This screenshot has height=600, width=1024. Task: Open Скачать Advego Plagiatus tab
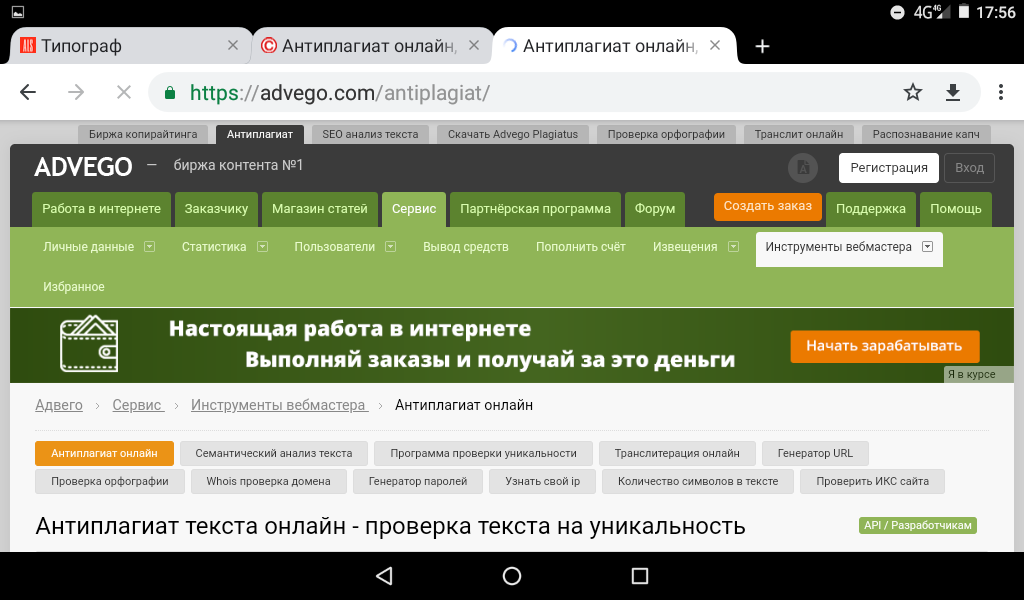pos(513,134)
